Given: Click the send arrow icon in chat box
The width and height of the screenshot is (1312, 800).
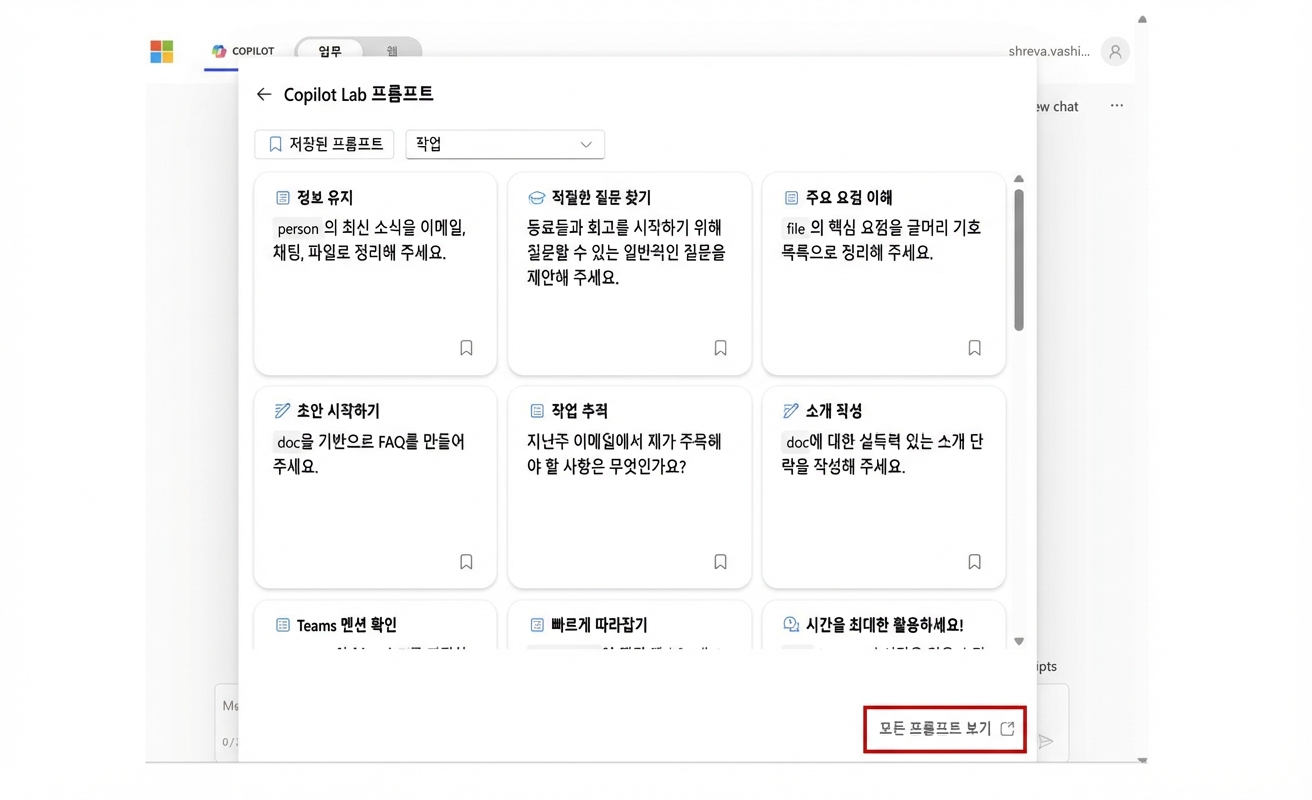Looking at the screenshot, I should 1046,741.
